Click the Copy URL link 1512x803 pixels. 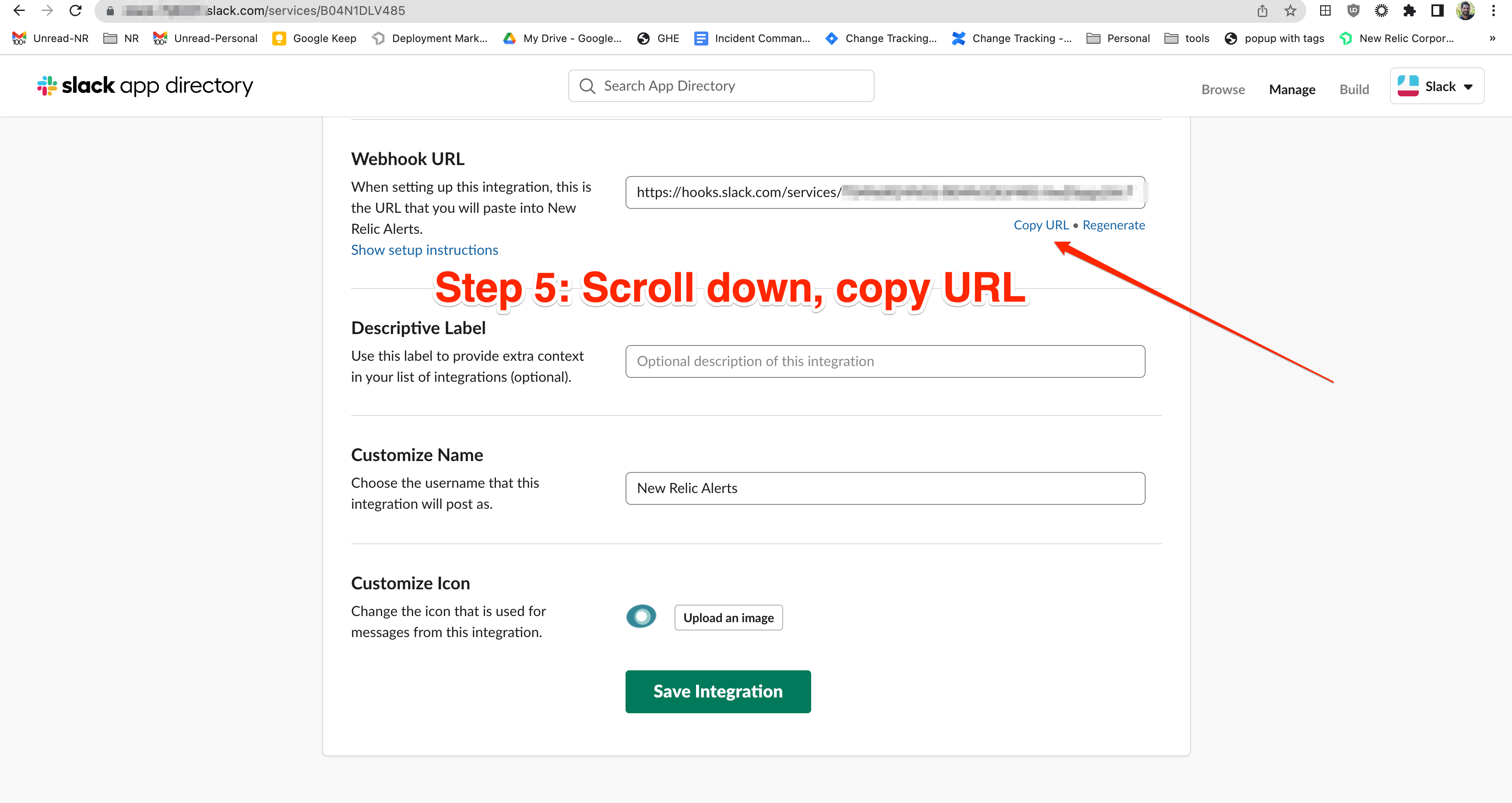click(1041, 225)
